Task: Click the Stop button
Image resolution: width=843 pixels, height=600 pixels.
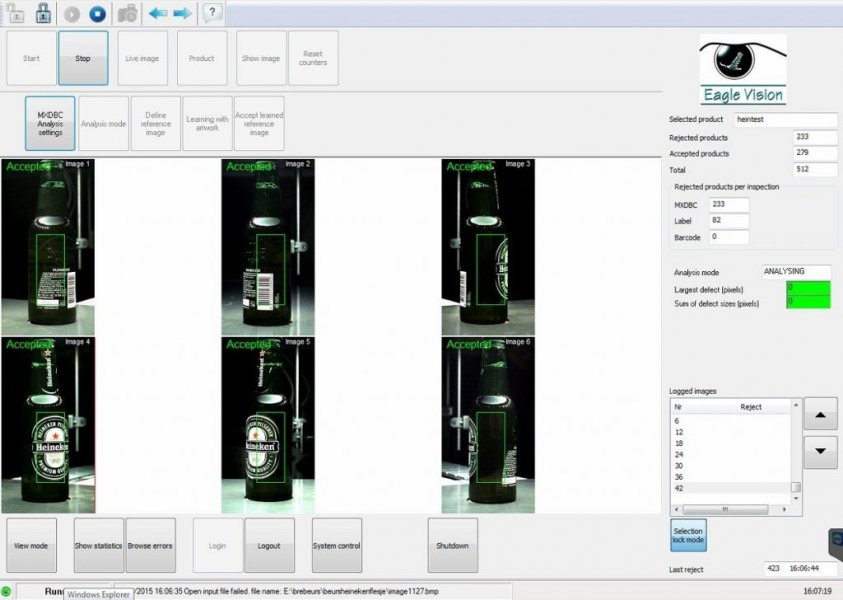Action: [x=83, y=58]
